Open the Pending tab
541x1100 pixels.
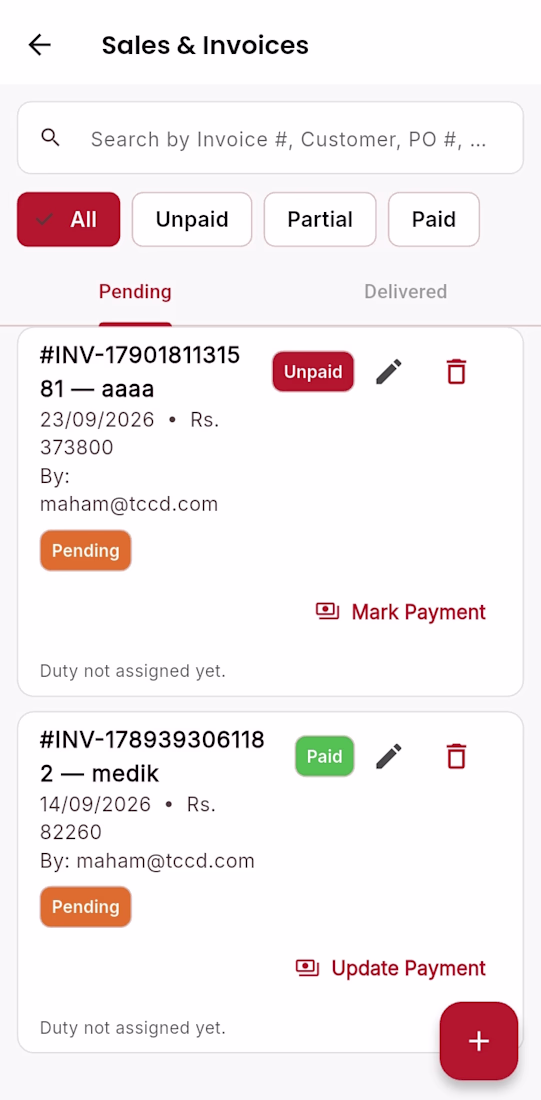point(135,291)
